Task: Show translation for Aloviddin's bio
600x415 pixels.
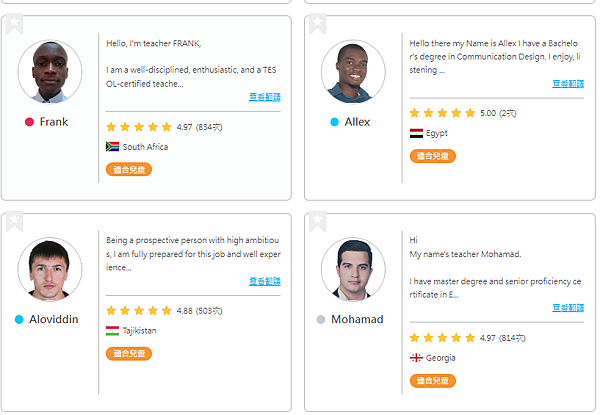Action: coord(264,282)
